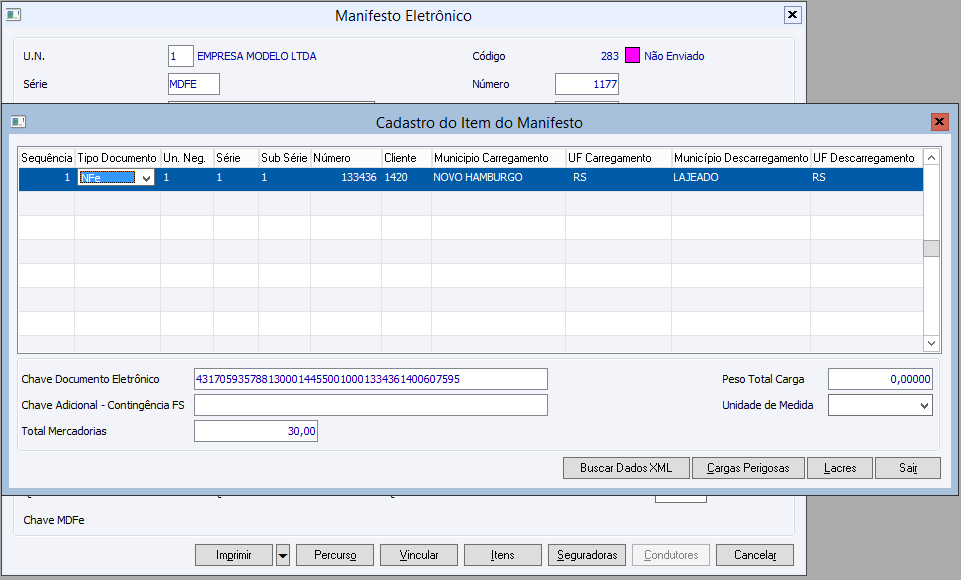Click the Cadastro do Item window icon

coord(18,122)
